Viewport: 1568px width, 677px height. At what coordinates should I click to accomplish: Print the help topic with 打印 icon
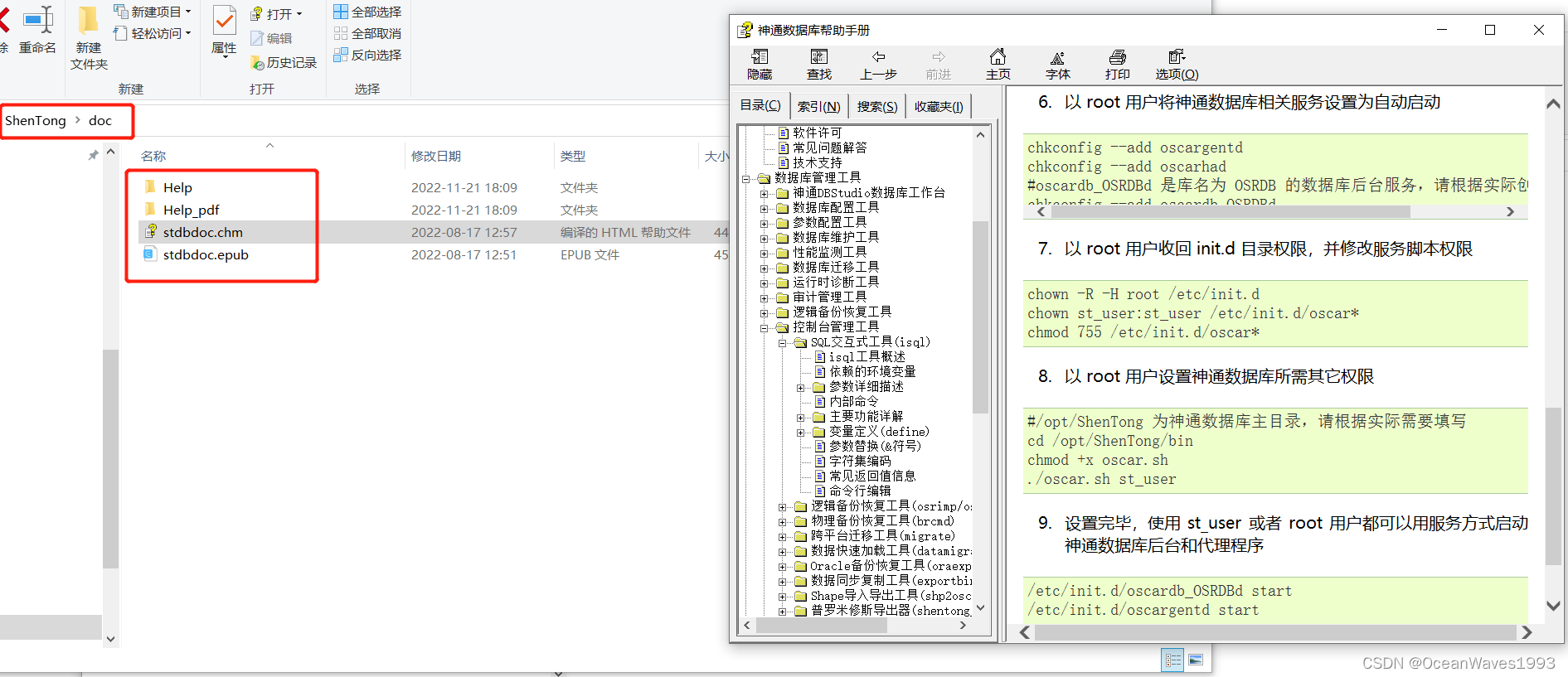click(1118, 64)
